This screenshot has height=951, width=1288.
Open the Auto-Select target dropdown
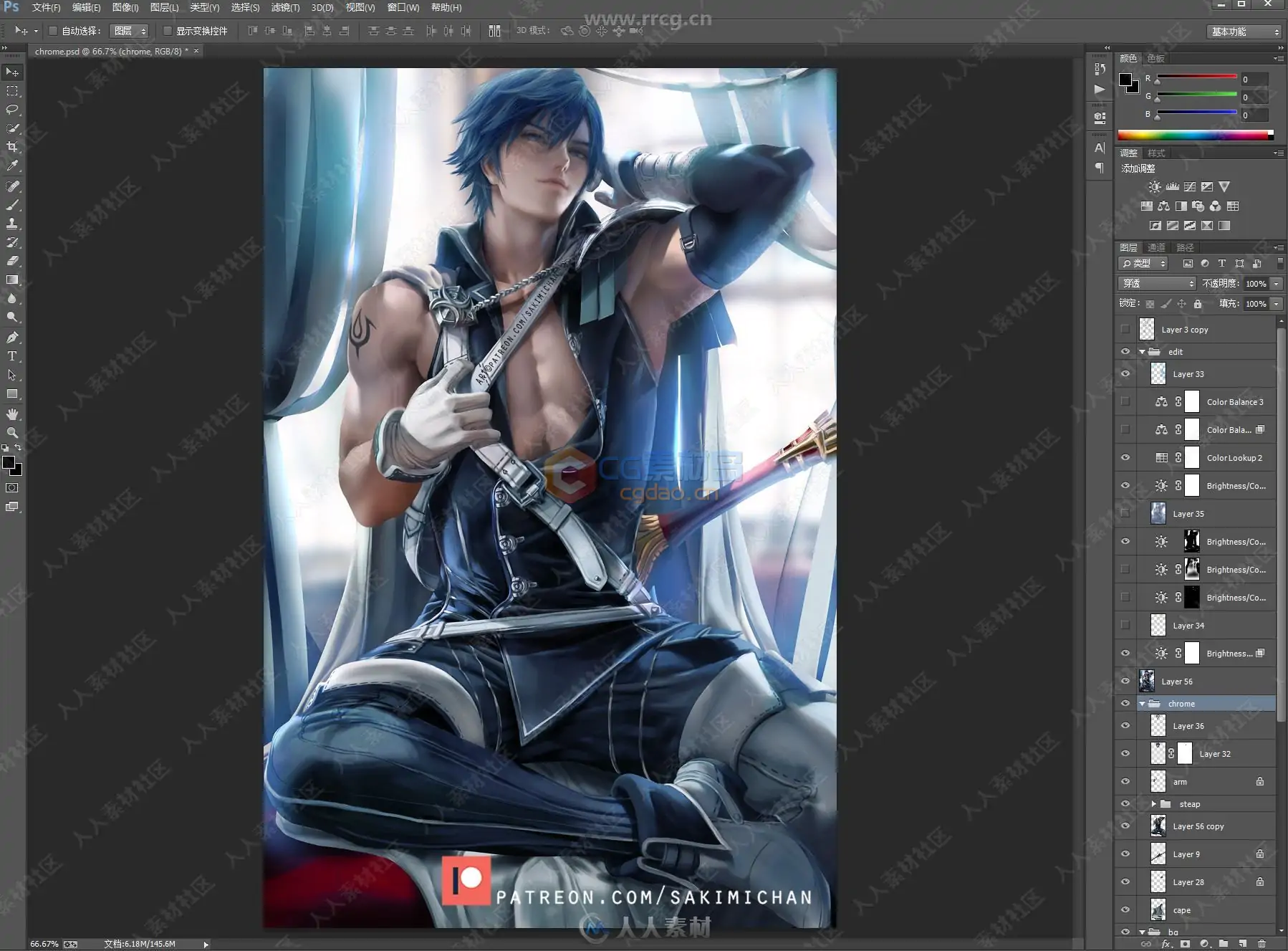pyautogui.click(x=130, y=31)
